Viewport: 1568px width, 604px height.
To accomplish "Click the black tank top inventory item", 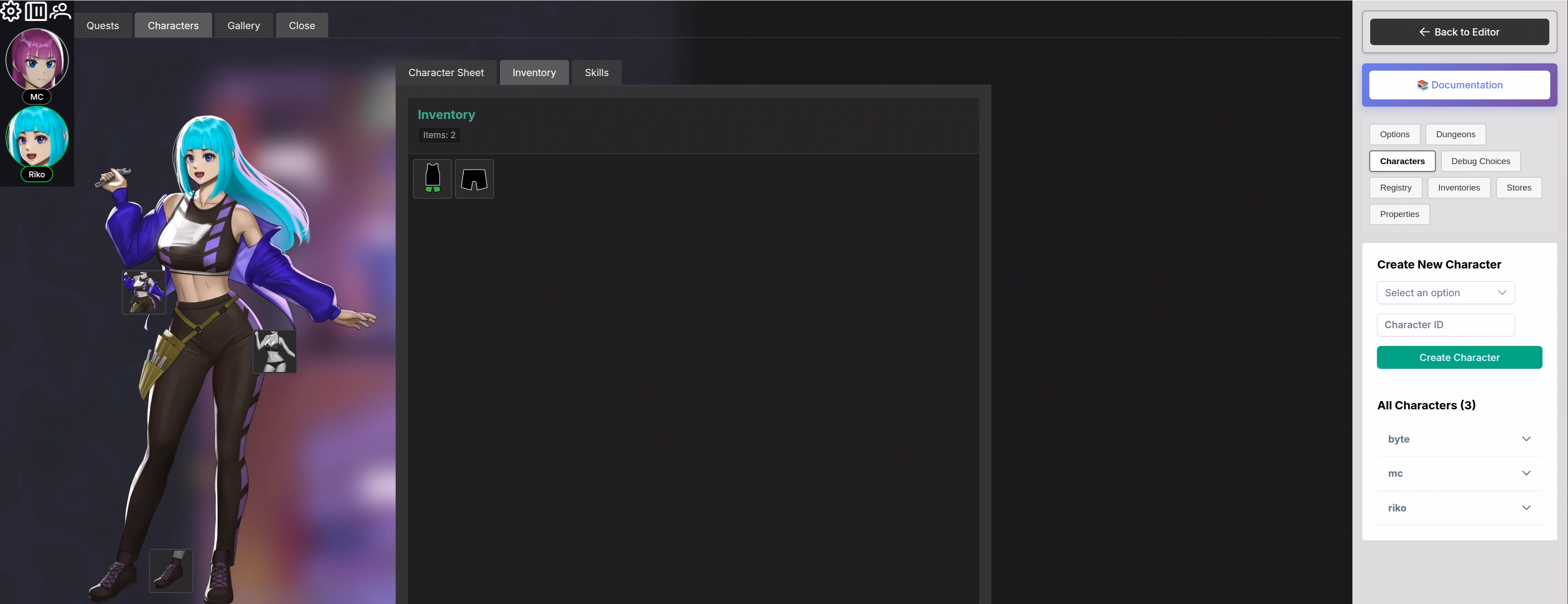I will pos(432,179).
